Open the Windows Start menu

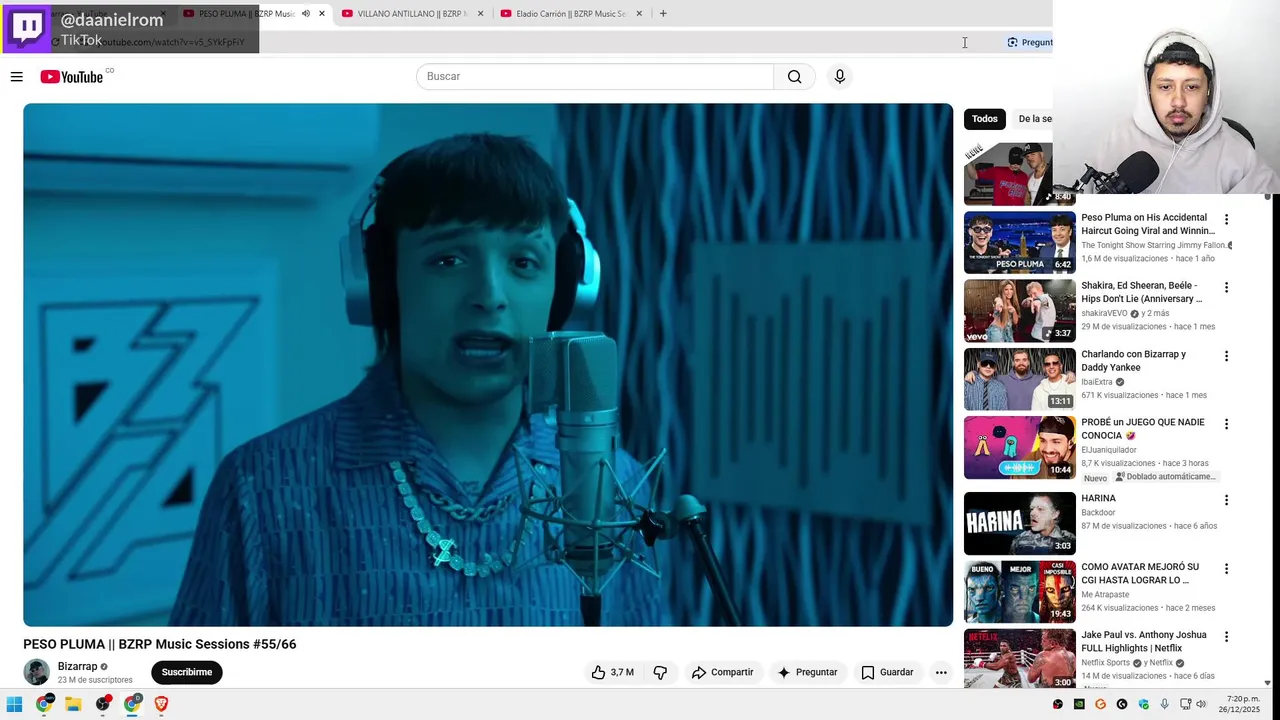[14, 704]
